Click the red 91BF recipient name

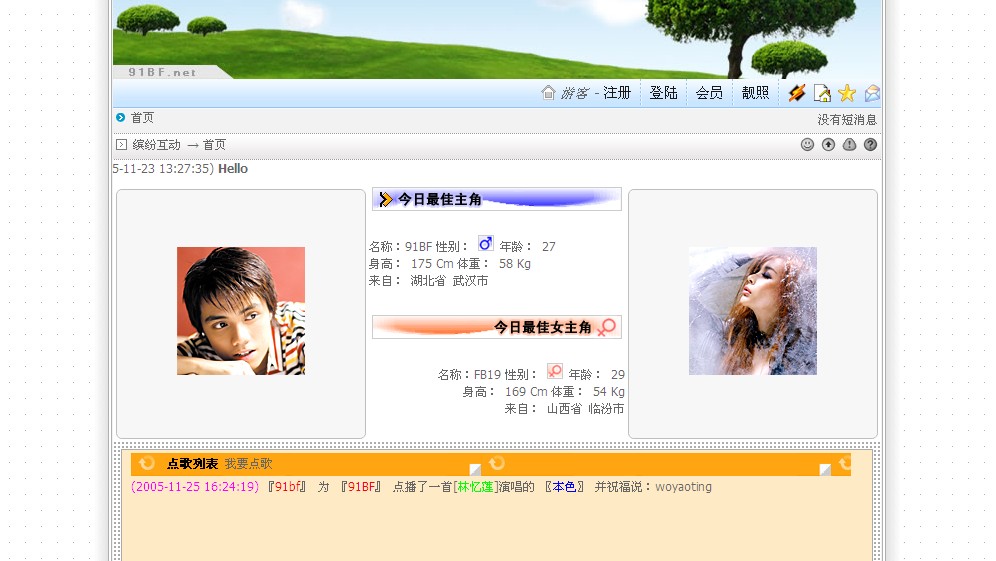click(x=360, y=487)
